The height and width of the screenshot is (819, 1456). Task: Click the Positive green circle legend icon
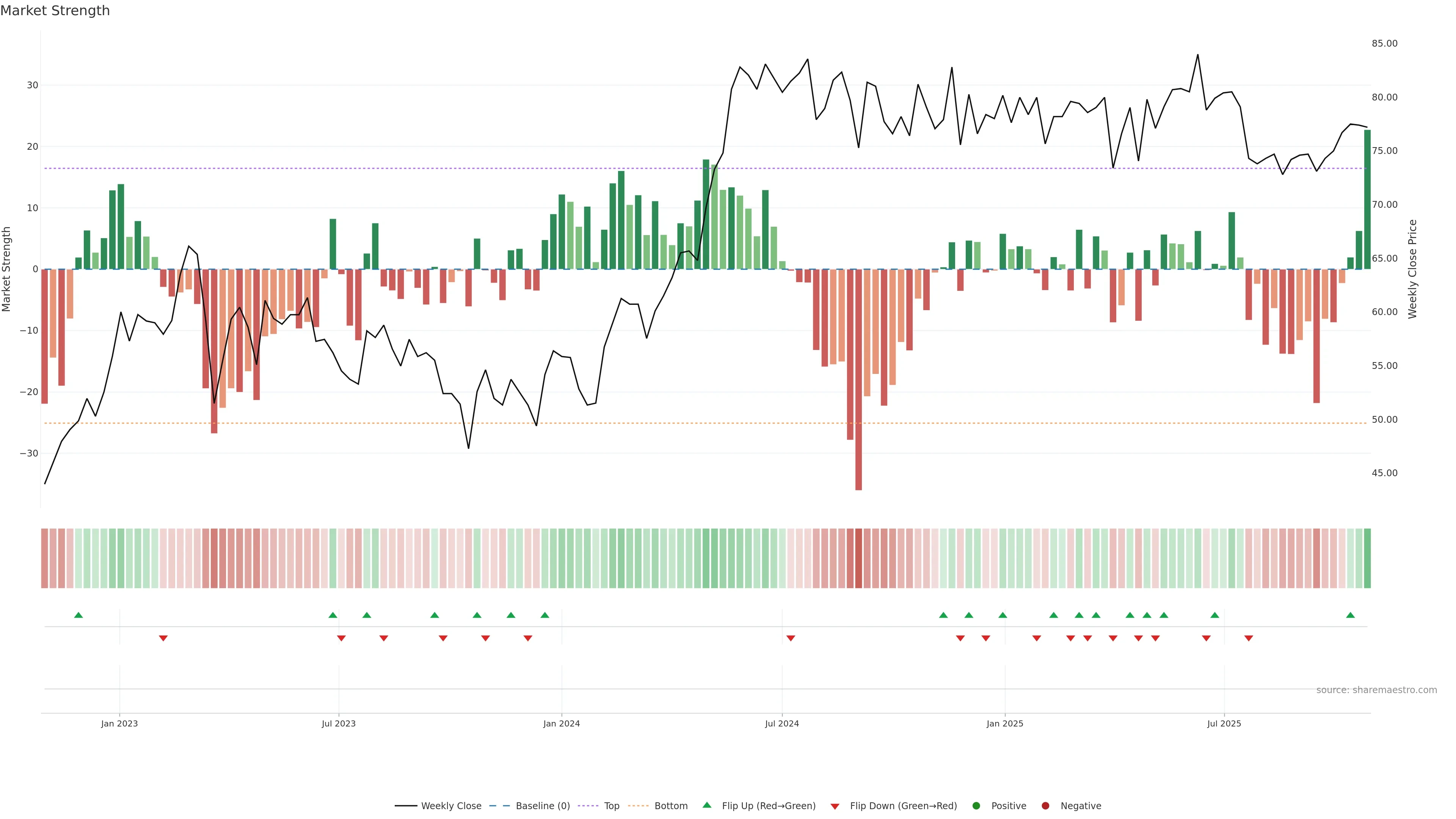[x=976, y=805]
